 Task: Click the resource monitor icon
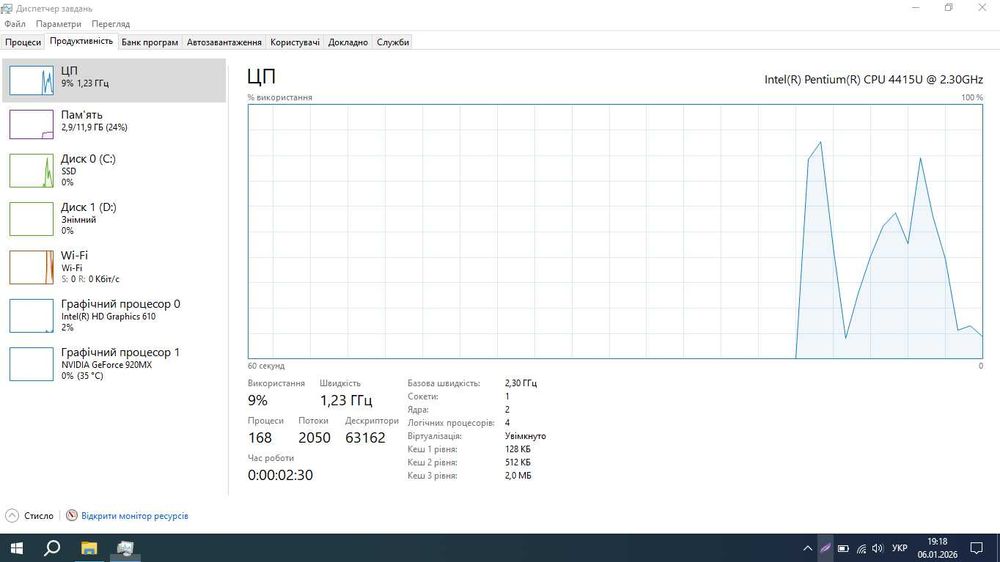pyautogui.click(x=72, y=515)
